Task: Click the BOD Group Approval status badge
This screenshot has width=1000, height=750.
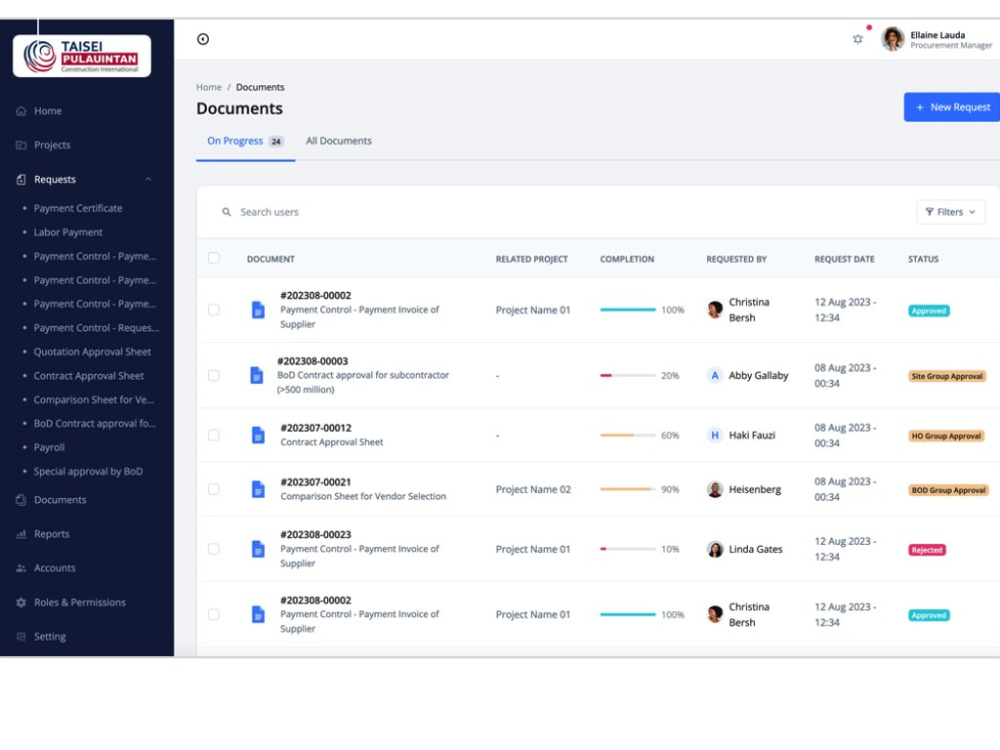Action: 948,491
